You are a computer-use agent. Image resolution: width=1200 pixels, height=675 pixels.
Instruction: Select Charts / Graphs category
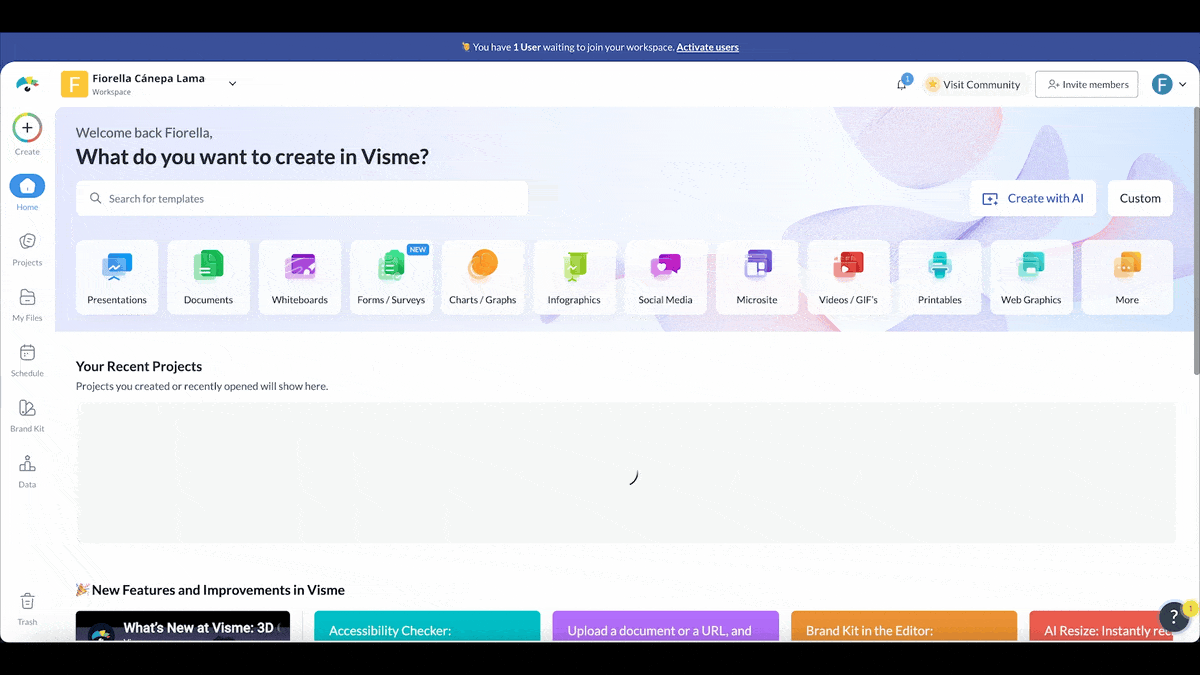click(483, 277)
